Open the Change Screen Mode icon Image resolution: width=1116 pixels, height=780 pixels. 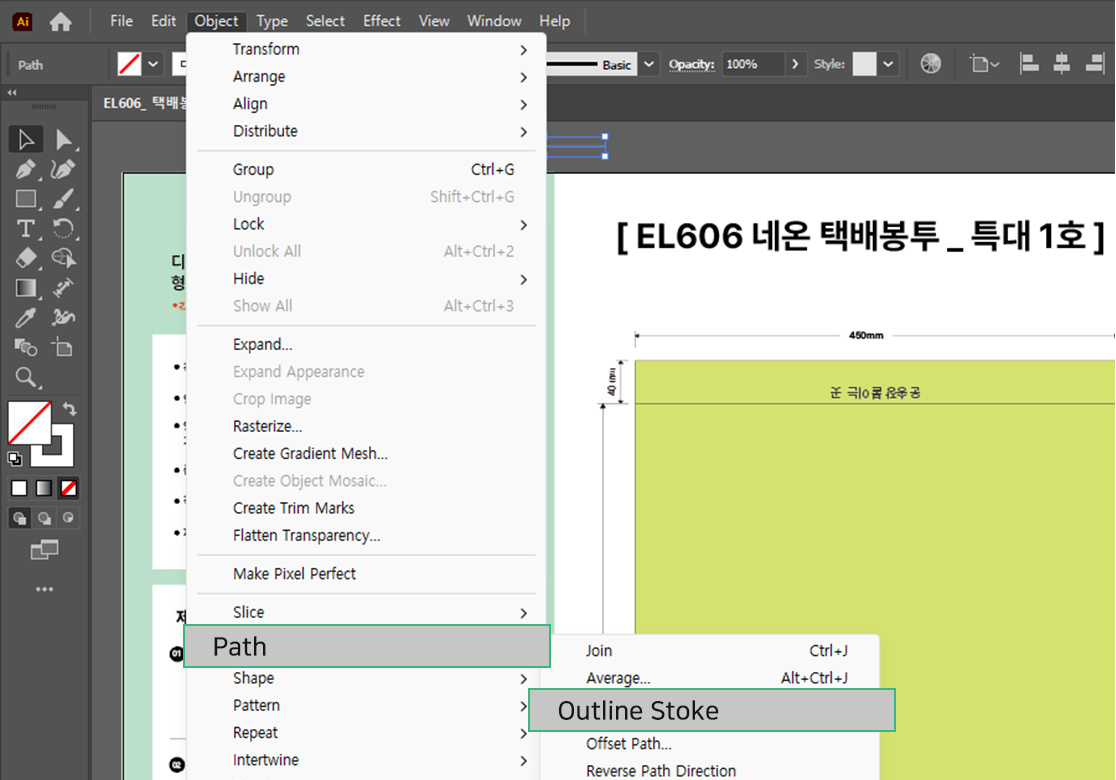click(x=44, y=550)
